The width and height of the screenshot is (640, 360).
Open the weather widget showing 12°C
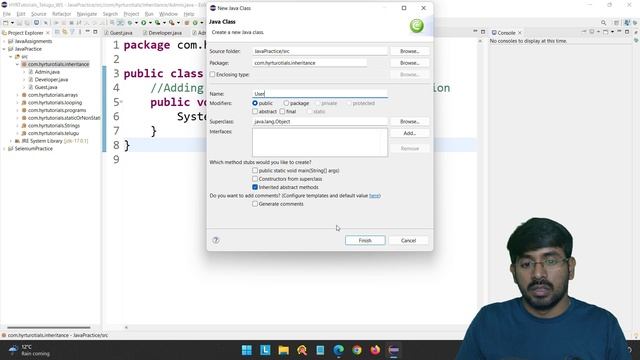[x=29, y=350]
